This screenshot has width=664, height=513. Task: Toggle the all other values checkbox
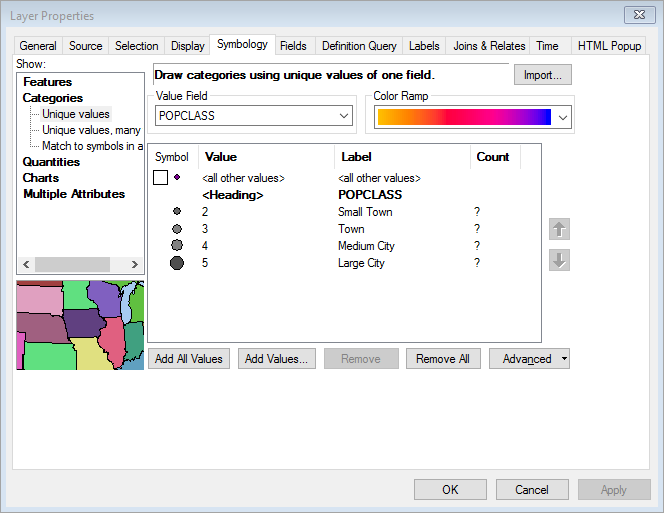click(x=160, y=178)
